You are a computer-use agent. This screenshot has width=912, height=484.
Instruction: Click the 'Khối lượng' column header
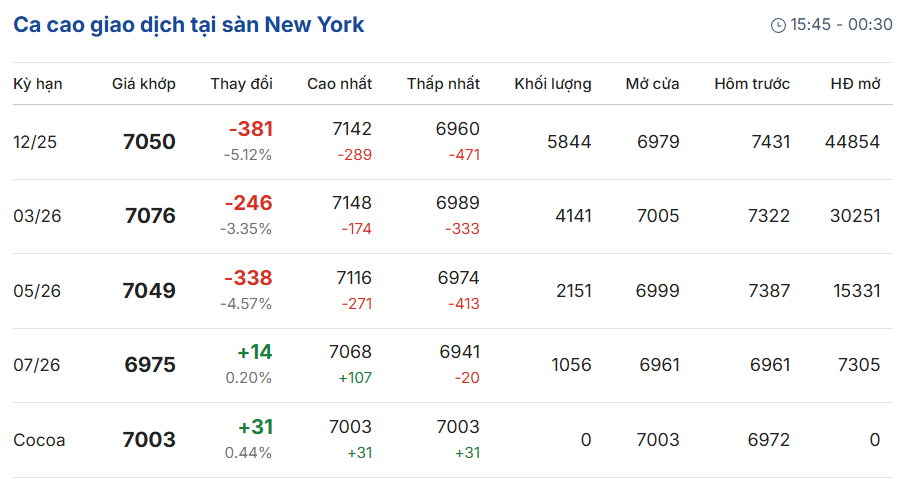click(553, 84)
